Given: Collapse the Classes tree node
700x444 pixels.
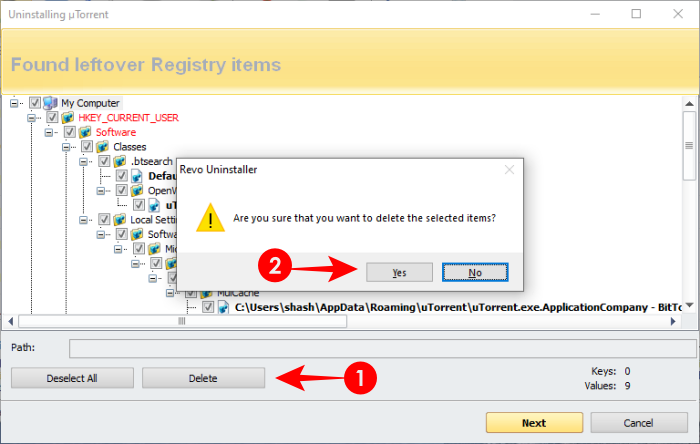Looking at the screenshot, I should [x=66, y=147].
